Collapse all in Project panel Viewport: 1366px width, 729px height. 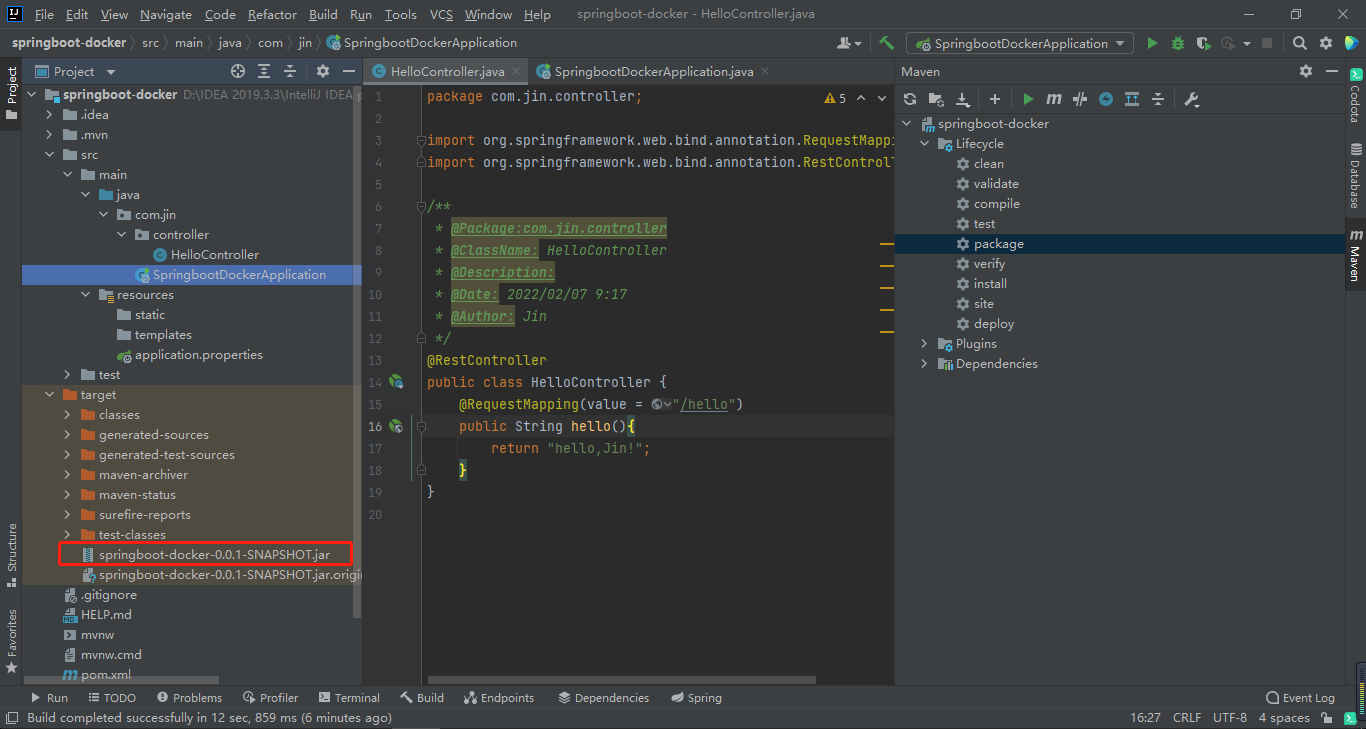pos(290,71)
